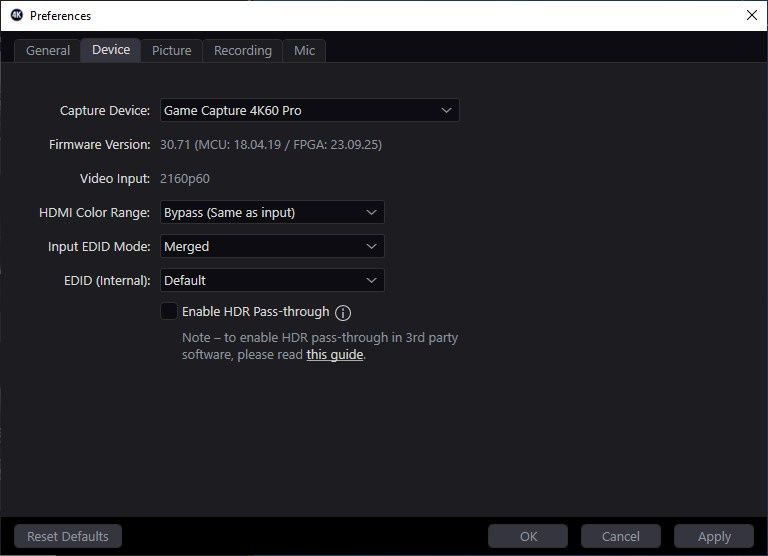Click the 2160p60 video input value
This screenshot has height=556, width=768.
point(185,178)
